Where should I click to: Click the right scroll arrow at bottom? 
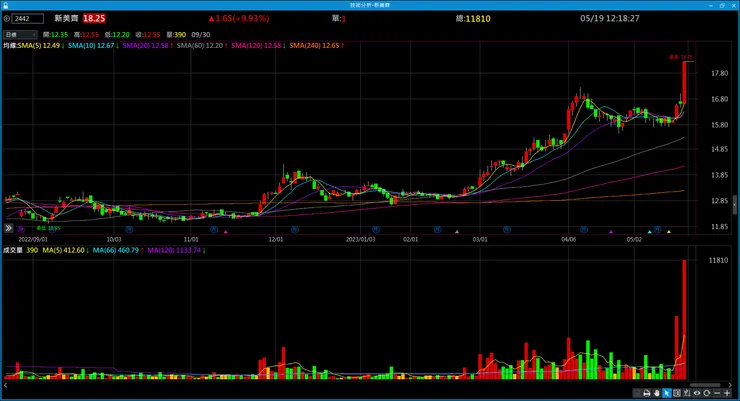(x=730, y=385)
